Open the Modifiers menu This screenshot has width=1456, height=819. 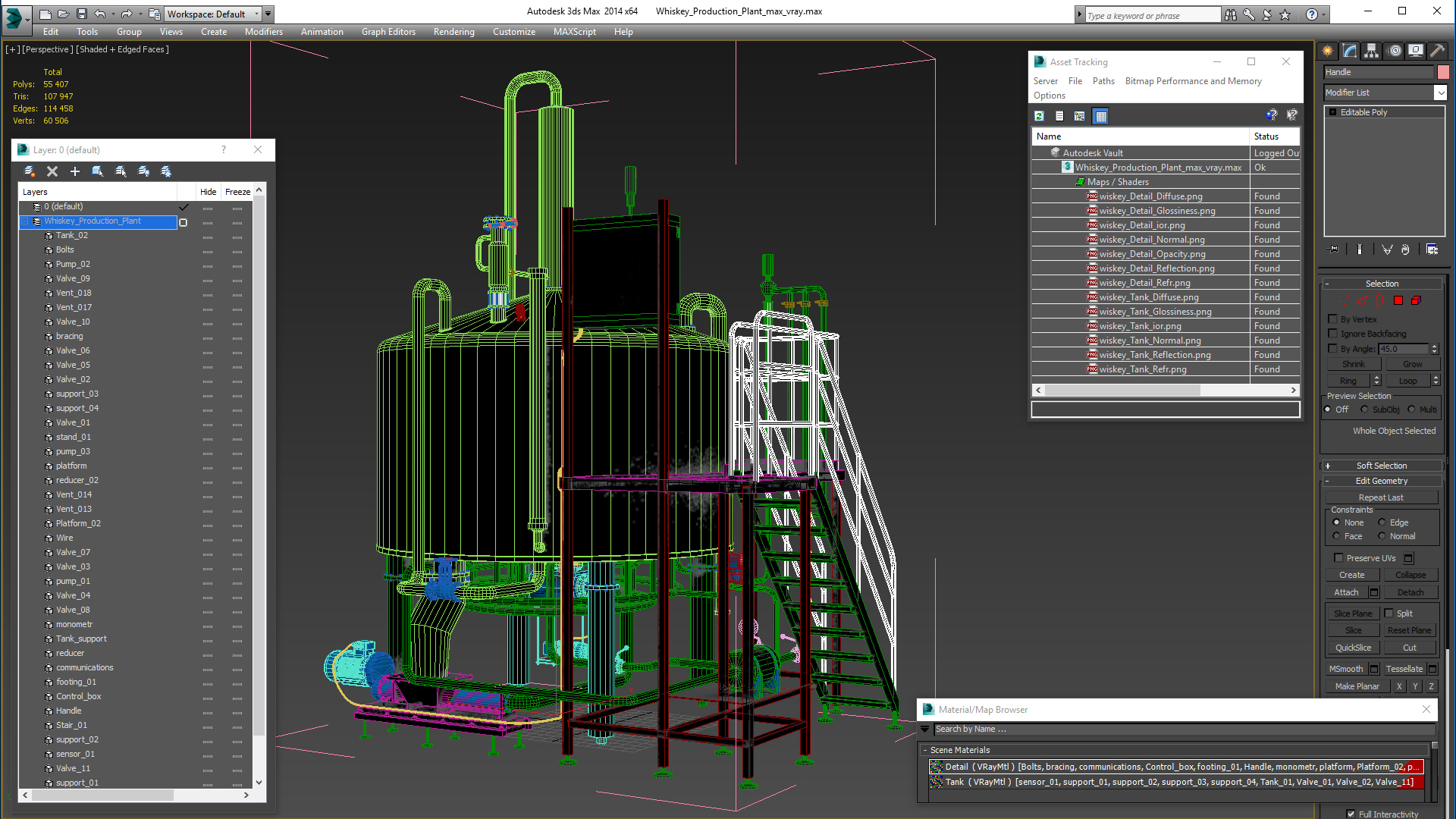(263, 32)
